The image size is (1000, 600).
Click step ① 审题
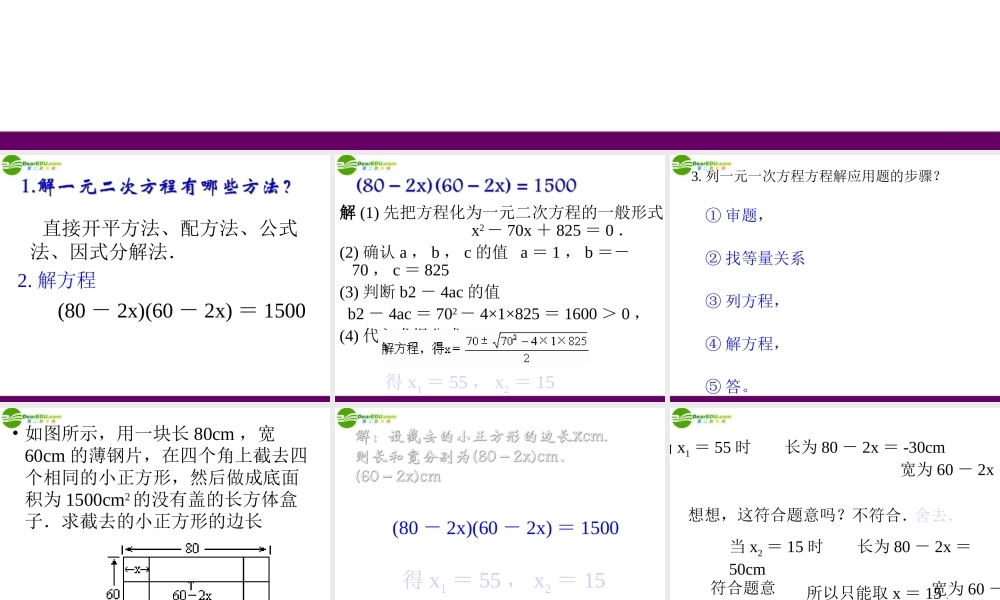click(734, 216)
